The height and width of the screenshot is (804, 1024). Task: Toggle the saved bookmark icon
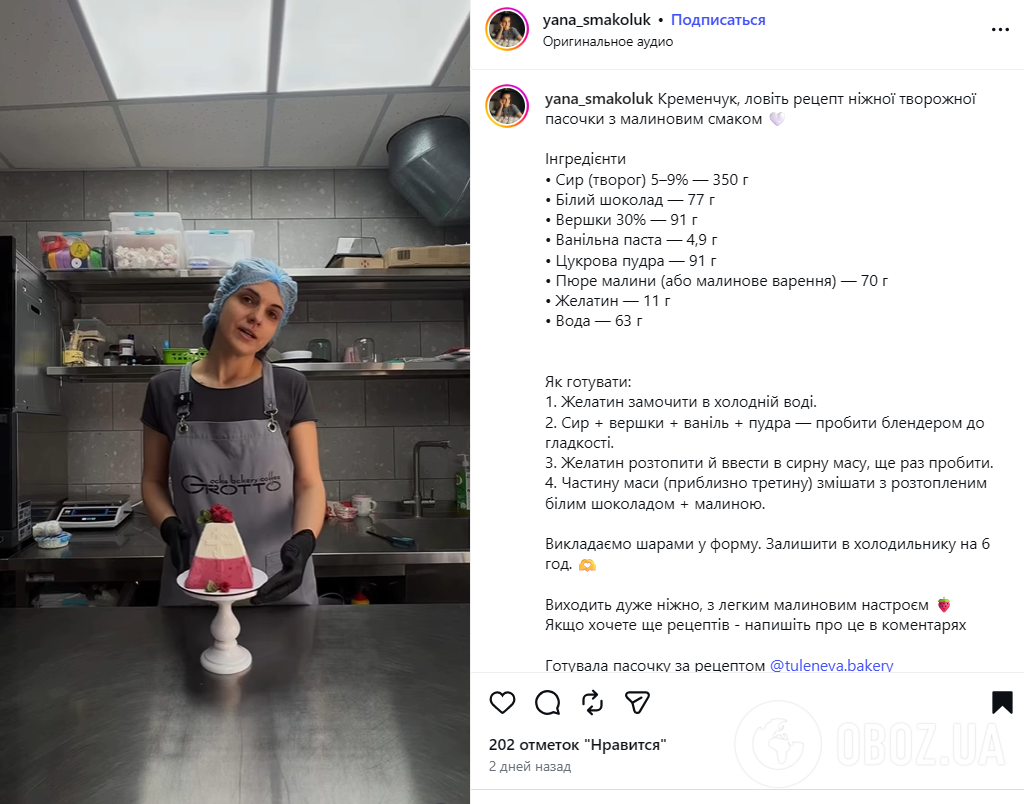(x=1002, y=702)
